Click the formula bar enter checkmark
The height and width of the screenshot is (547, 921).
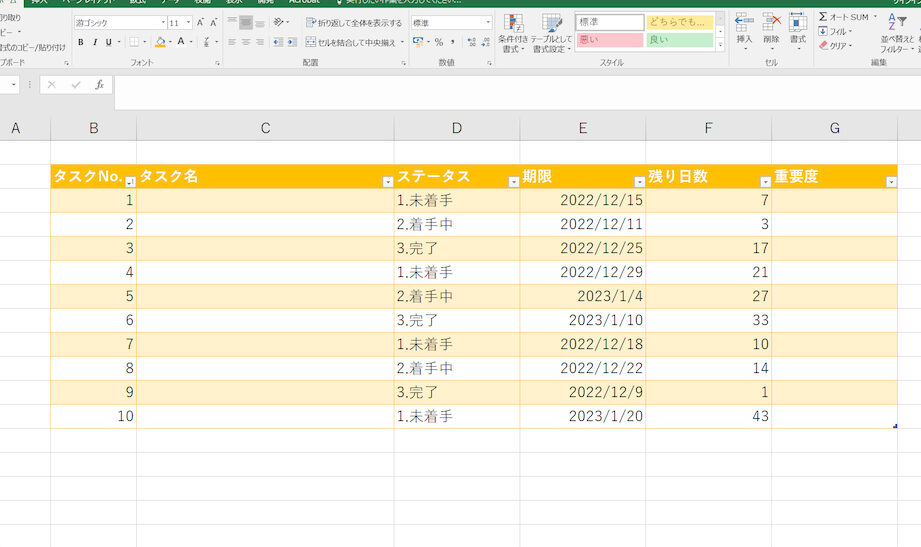[x=76, y=85]
